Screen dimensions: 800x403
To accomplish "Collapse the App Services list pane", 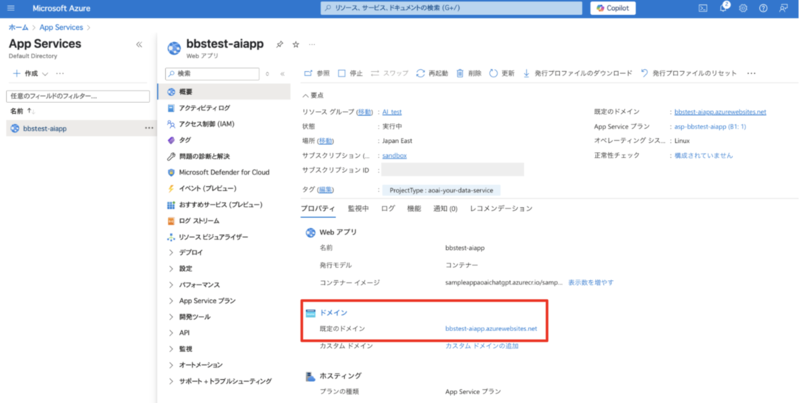I will click(x=139, y=45).
